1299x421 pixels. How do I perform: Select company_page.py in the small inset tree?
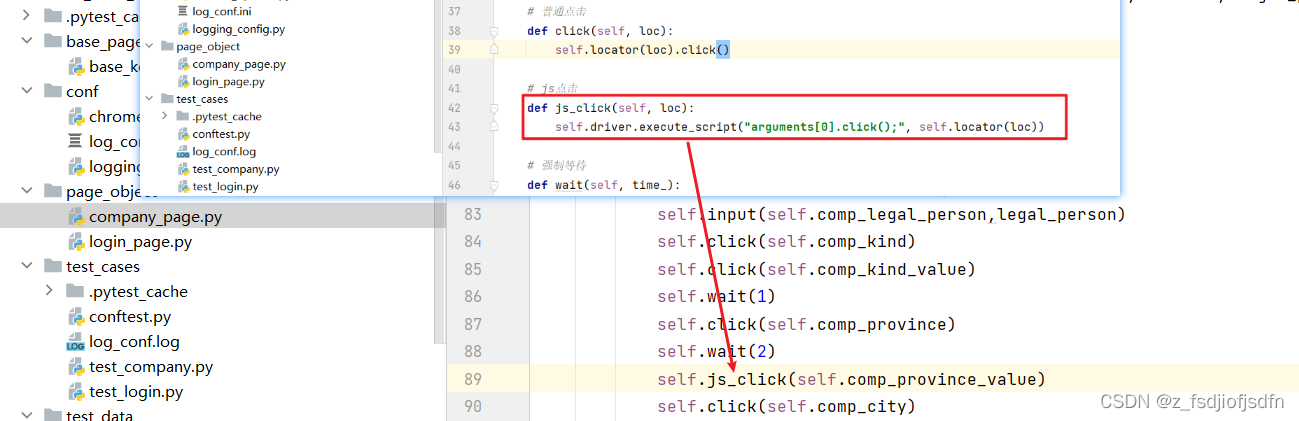(239, 64)
